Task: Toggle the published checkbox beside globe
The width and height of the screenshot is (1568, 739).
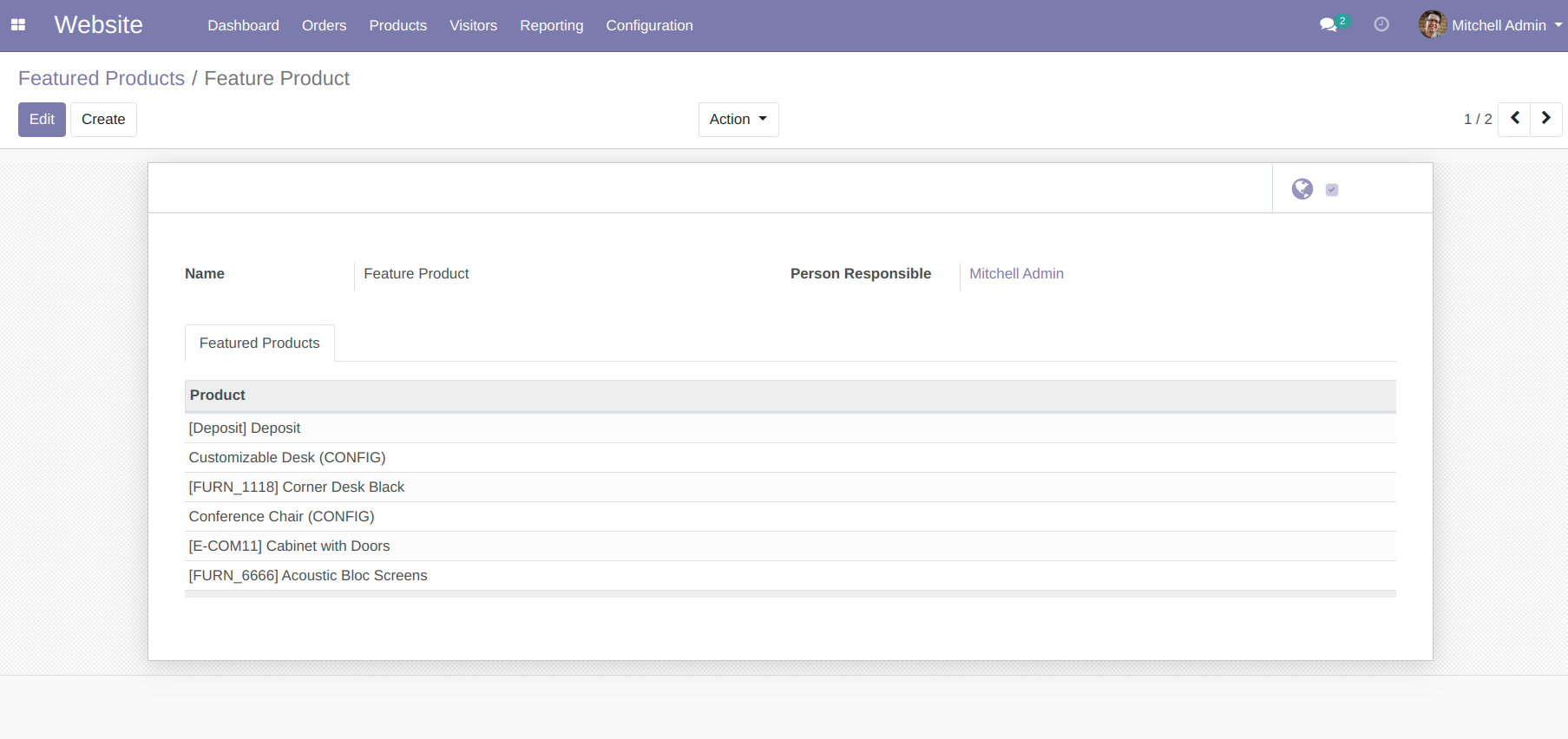Action: coord(1332,190)
